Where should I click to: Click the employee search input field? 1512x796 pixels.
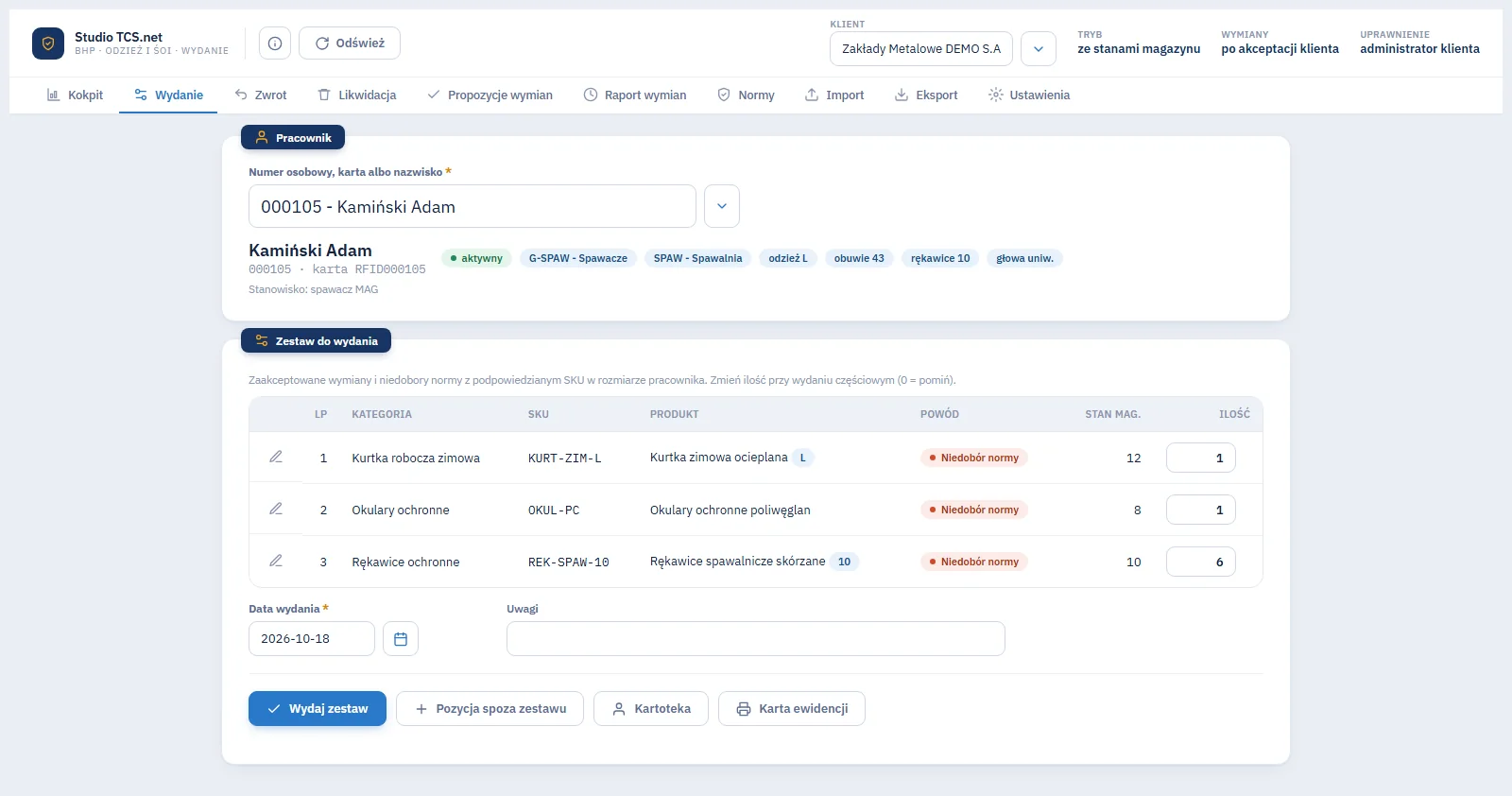(x=472, y=206)
